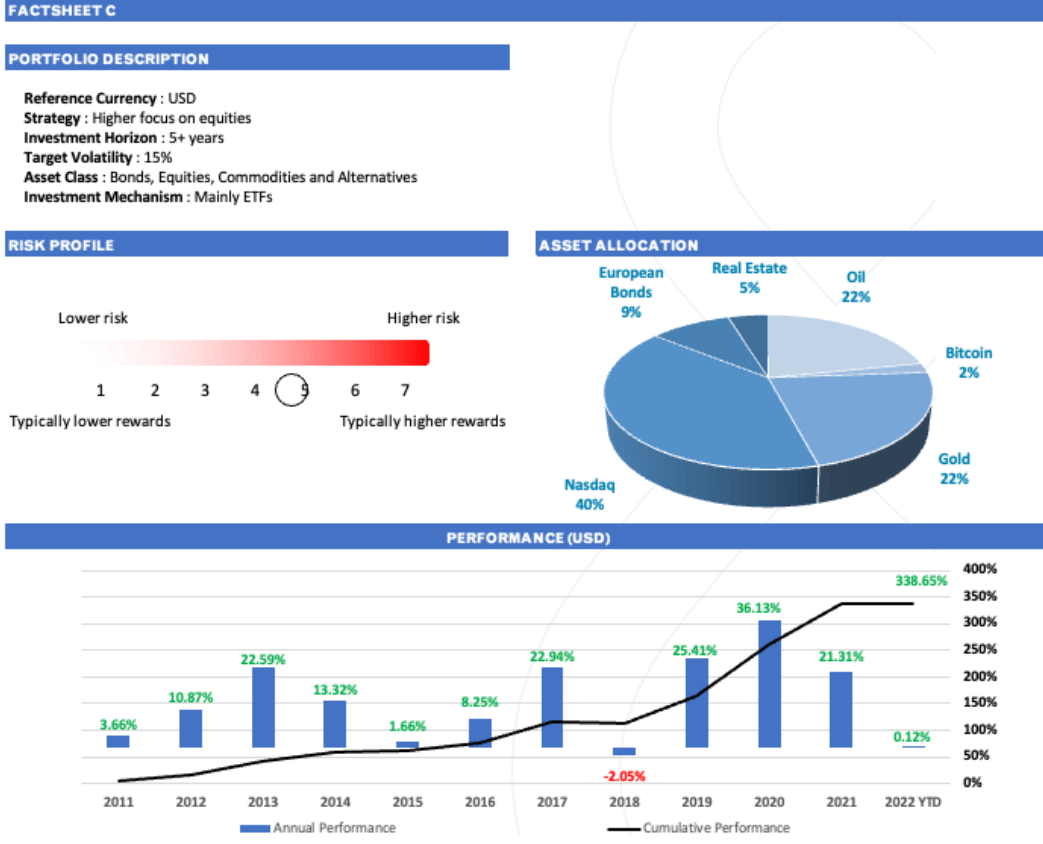The height and width of the screenshot is (844, 1043).
Task: Select the Investment Horizon 5+ years line
Action: (124, 138)
